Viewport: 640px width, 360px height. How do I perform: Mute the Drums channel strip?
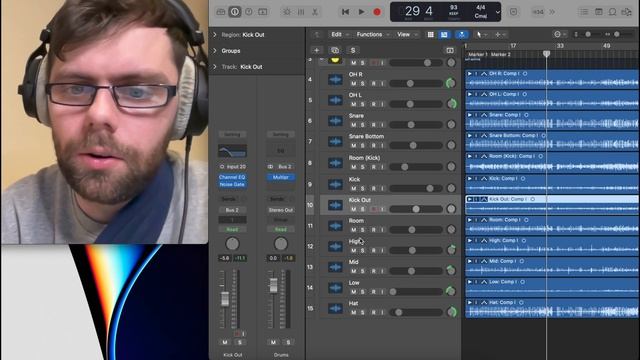273,342
